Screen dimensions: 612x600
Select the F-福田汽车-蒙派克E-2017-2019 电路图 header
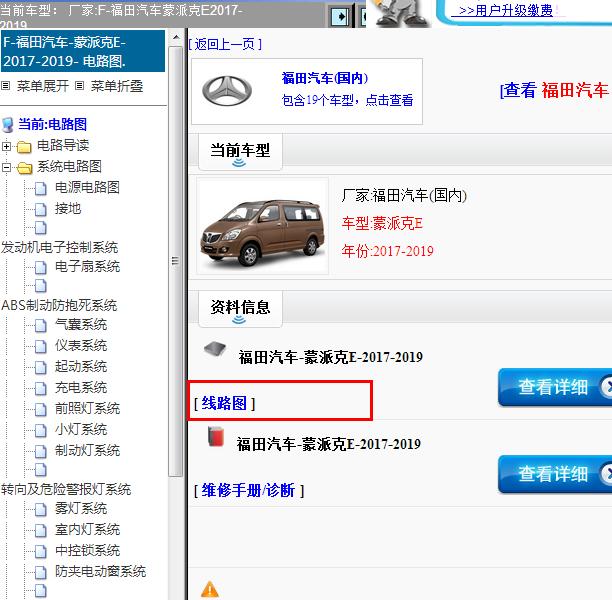83,52
